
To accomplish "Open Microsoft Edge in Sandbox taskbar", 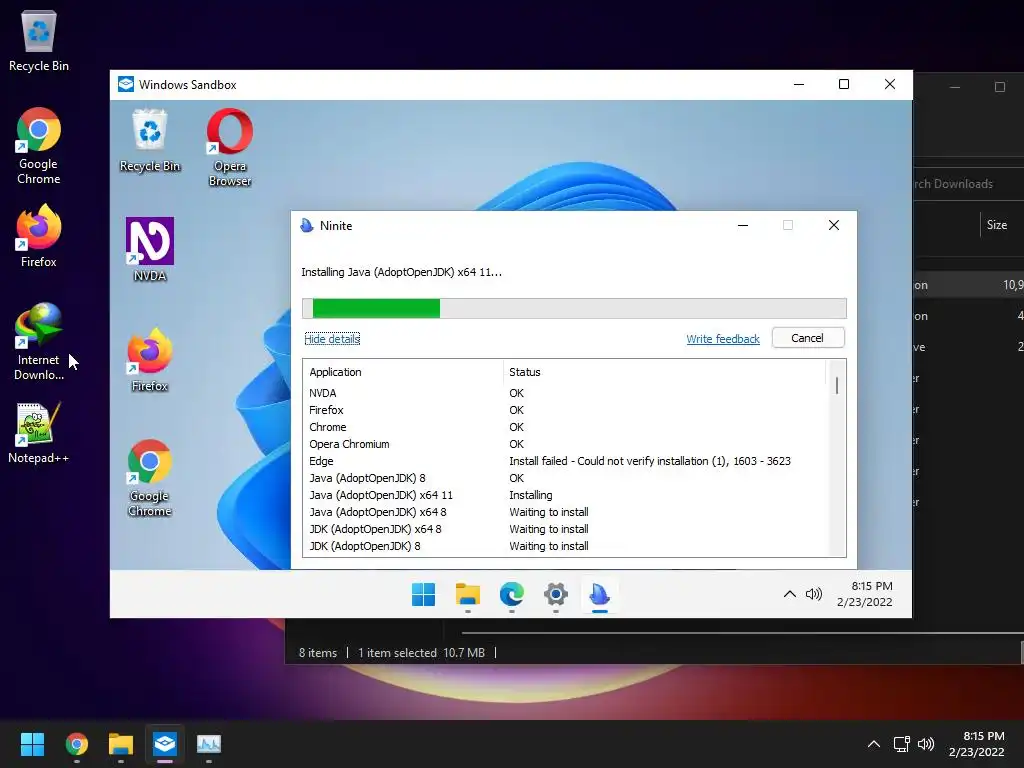I will [x=511, y=594].
